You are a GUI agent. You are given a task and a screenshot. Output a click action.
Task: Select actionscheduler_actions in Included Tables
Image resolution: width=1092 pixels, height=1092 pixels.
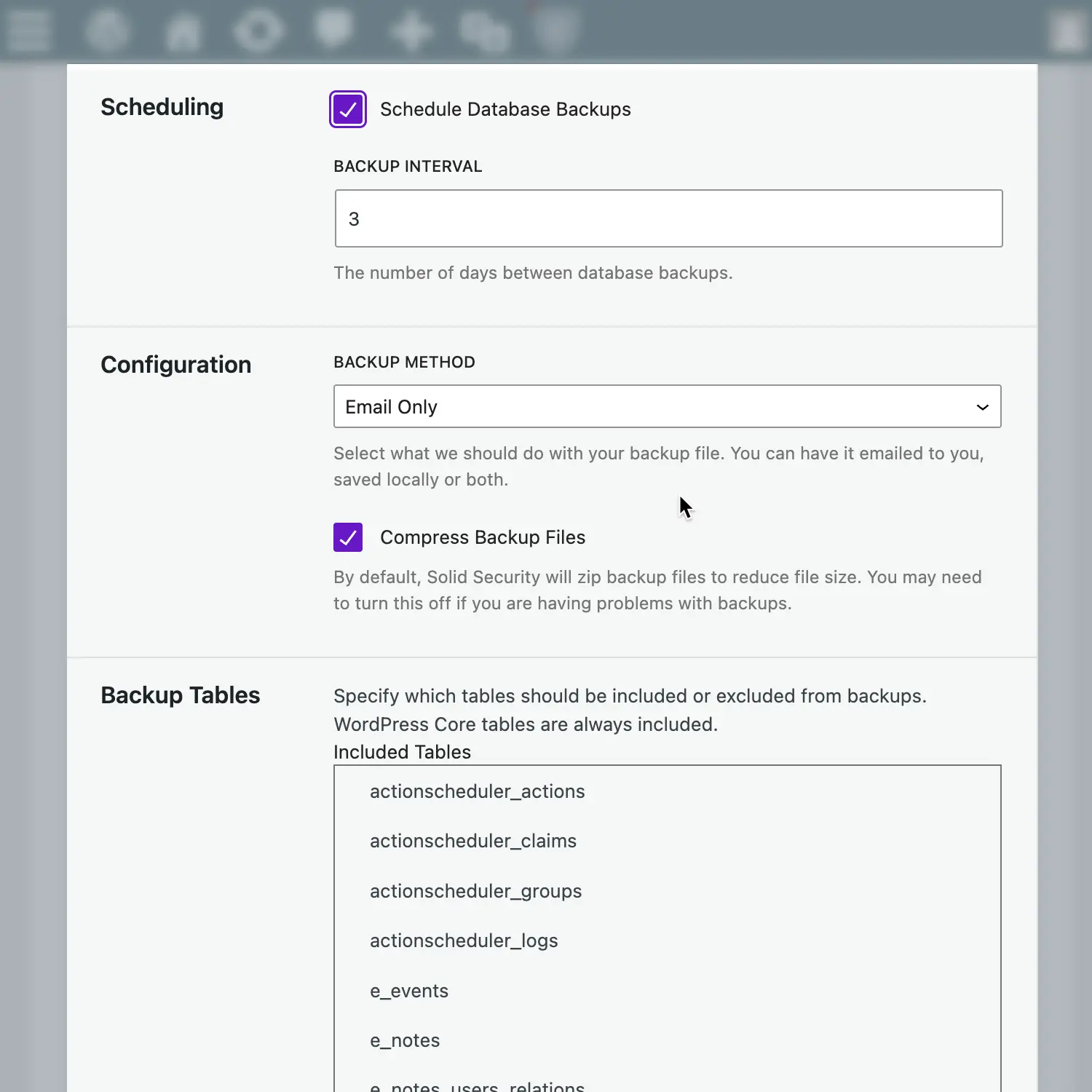coord(477,791)
